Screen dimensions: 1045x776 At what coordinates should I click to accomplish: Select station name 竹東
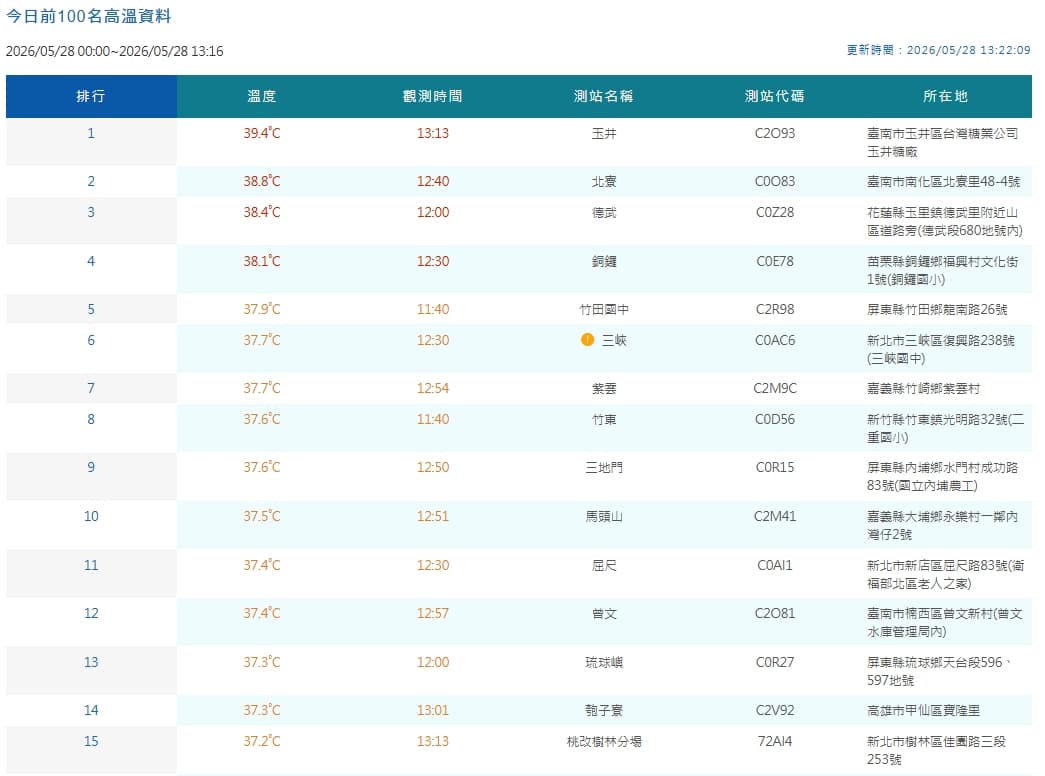604,419
